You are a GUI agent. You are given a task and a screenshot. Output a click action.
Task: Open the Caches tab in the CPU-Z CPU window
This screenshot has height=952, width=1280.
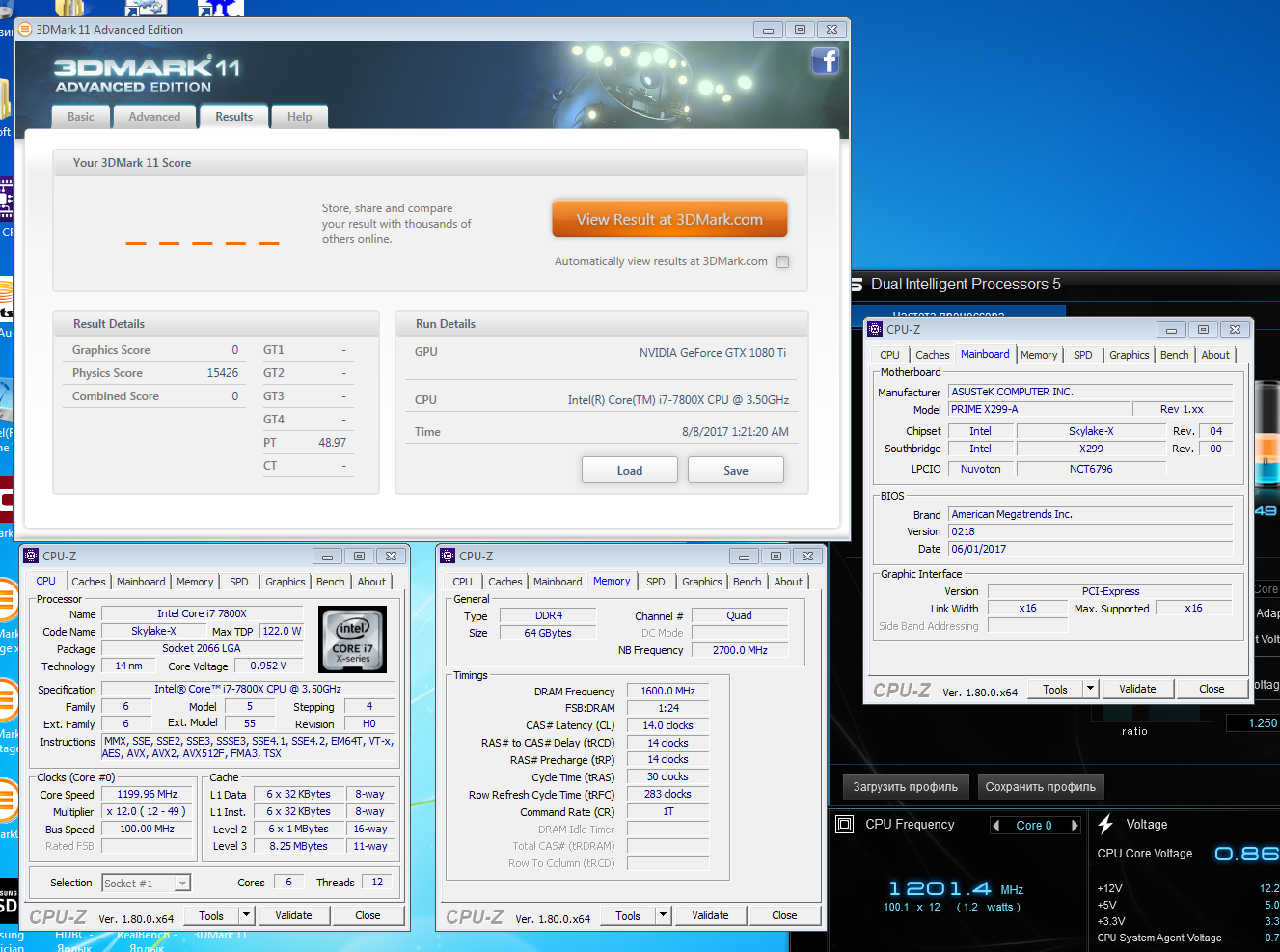pos(89,582)
